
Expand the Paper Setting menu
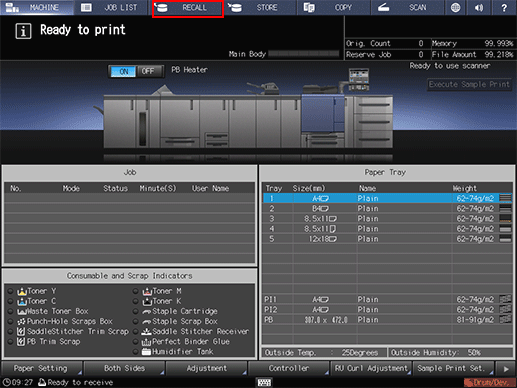click(x=41, y=368)
